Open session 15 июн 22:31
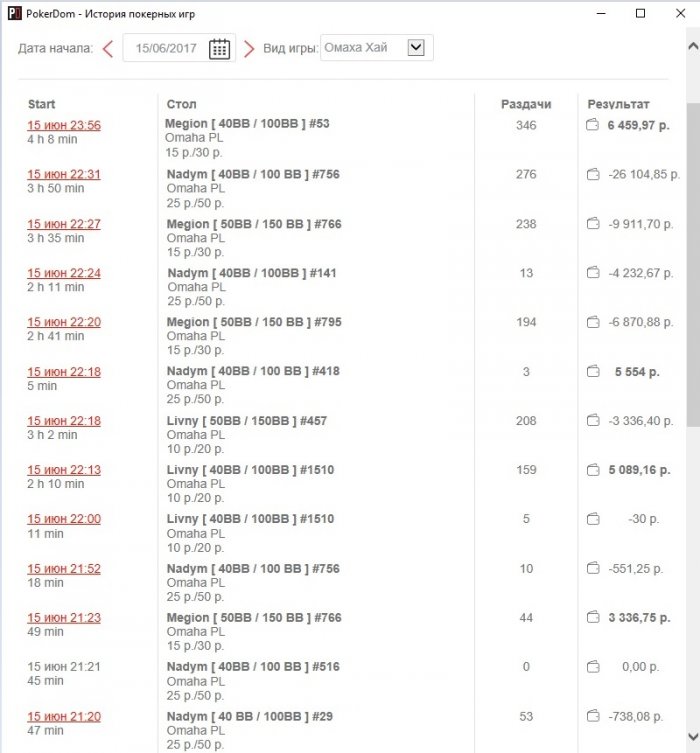Screen dimensions: 700x753 [64, 174]
